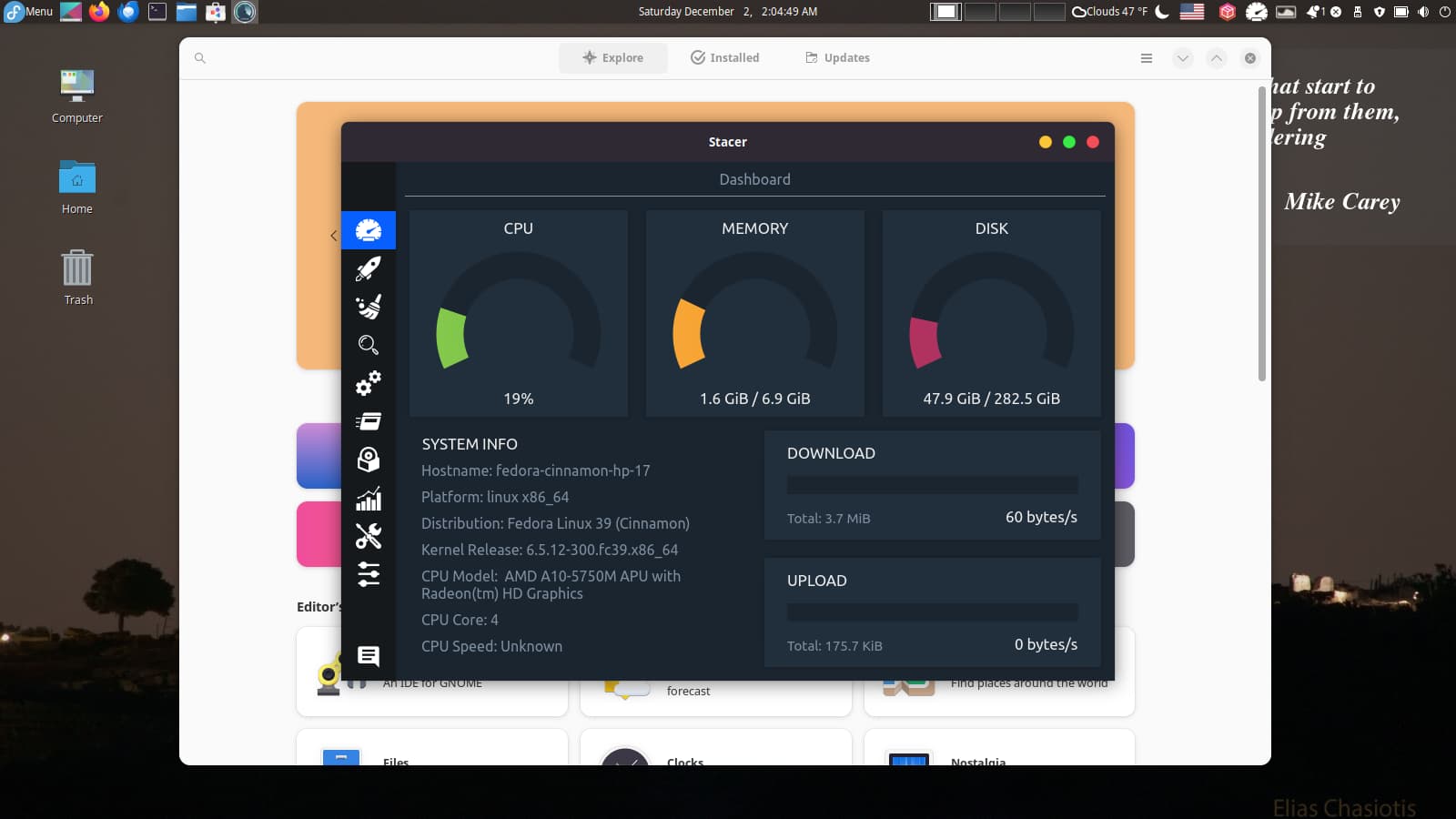Click the previous banner arrow in Software

pos(333,236)
